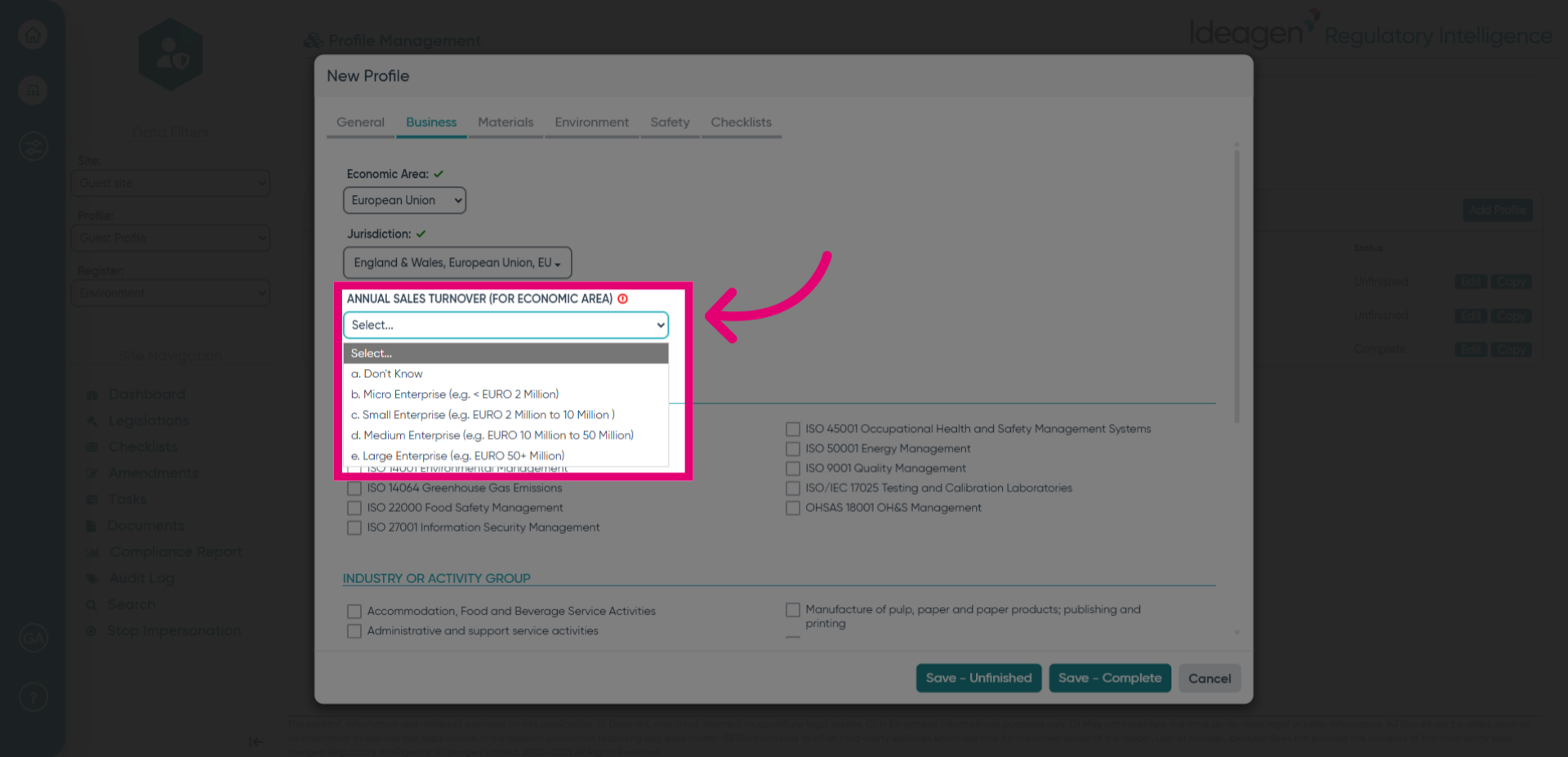Check ISO/IEC 17025 Testing and Calibration Laboratories
Image resolution: width=1568 pixels, height=757 pixels.
point(793,488)
